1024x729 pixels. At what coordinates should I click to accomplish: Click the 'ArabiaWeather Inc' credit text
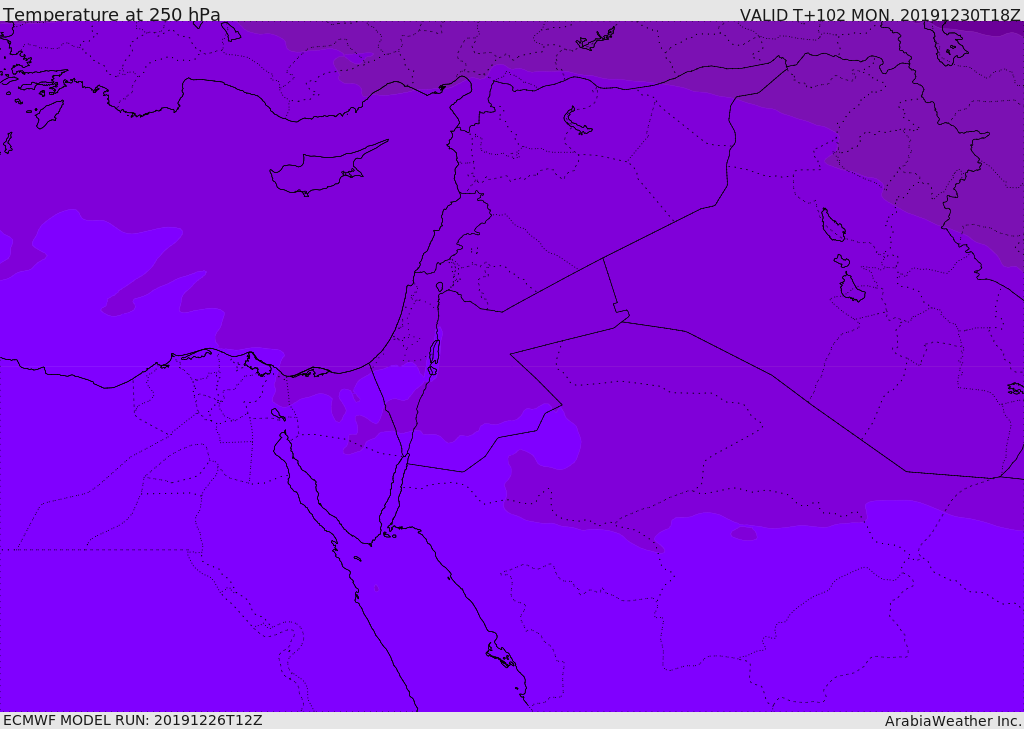[x=952, y=721]
